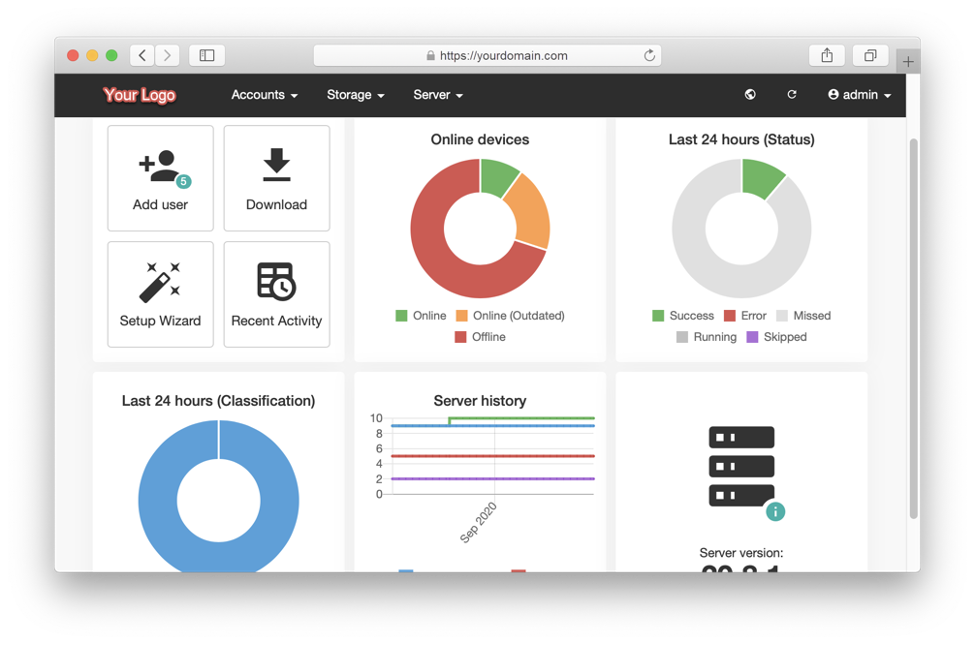Open the Storage dropdown
Image resolution: width=977 pixels, height=645 pixels.
(x=355, y=95)
